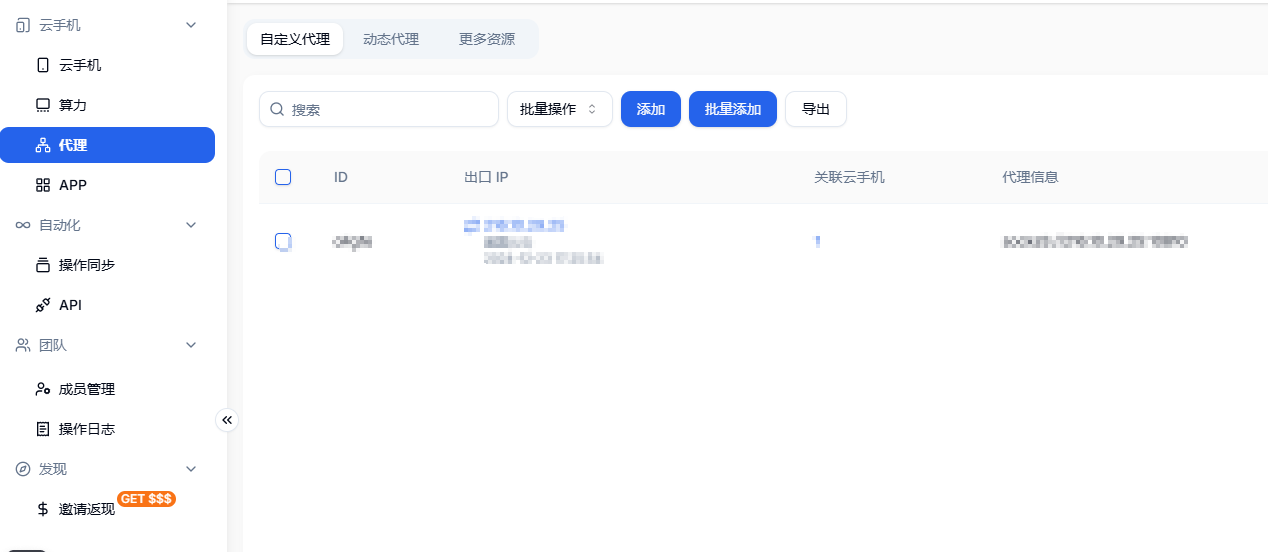Click the 添加 button
1268x552 pixels.
coord(651,109)
